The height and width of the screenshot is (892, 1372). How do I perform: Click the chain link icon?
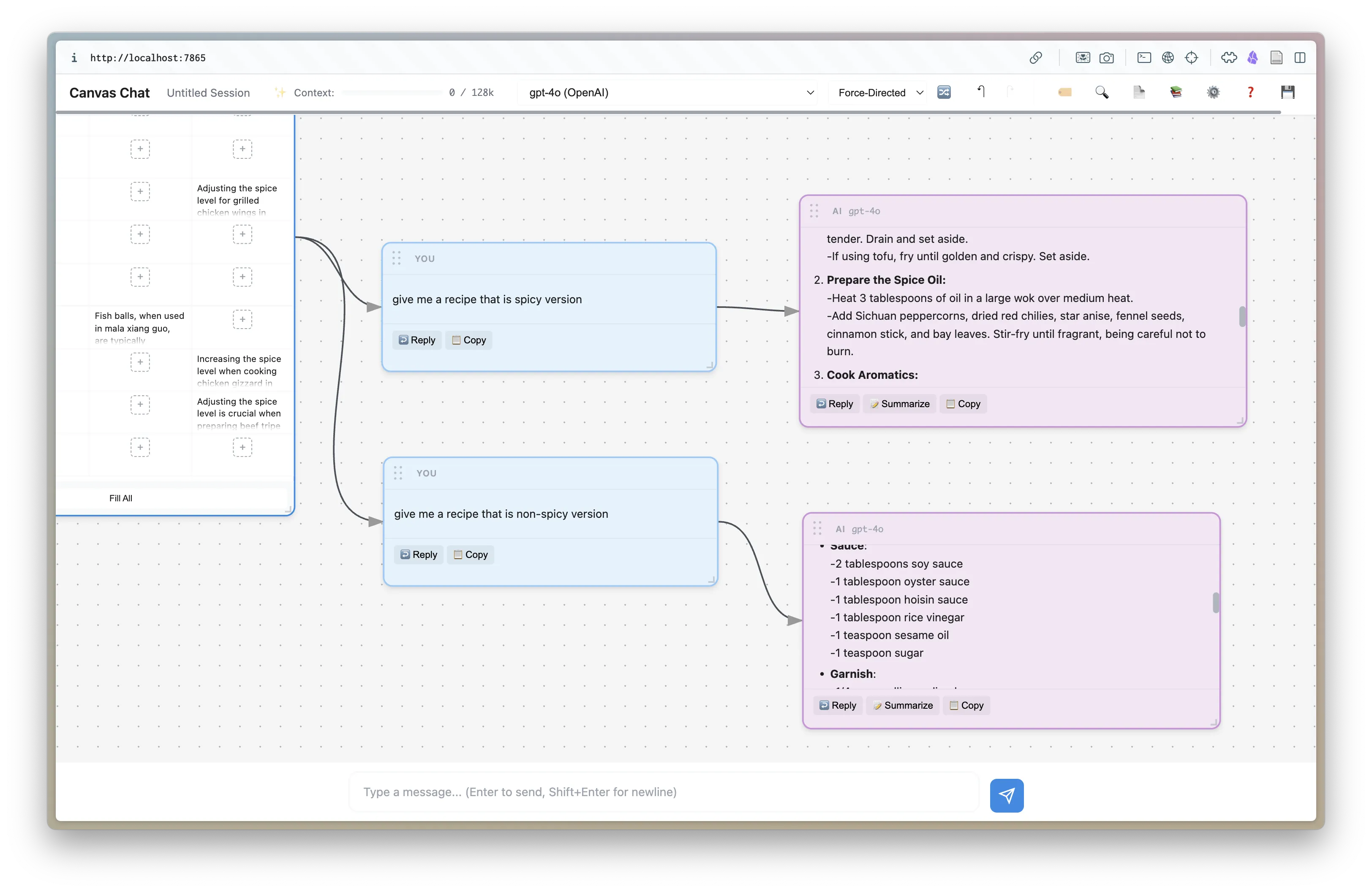click(1036, 57)
